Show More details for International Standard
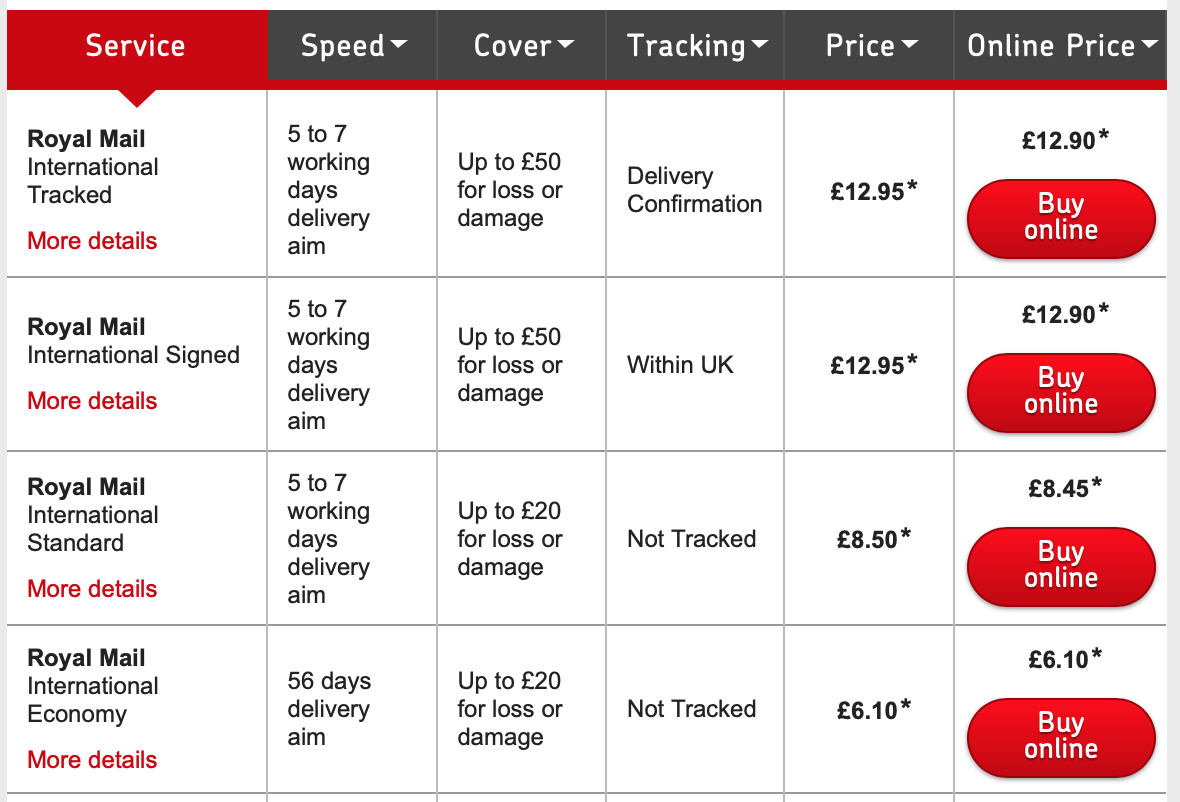The width and height of the screenshot is (1180, 802). pos(92,589)
